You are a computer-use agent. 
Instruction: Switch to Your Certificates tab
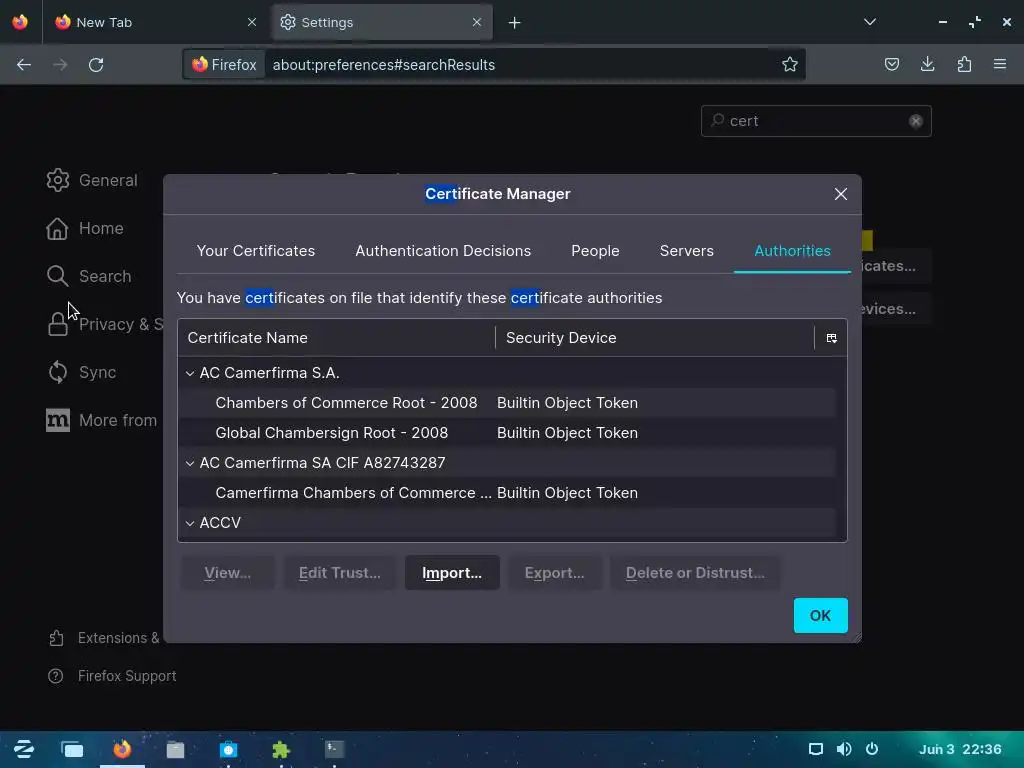tap(256, 251)
